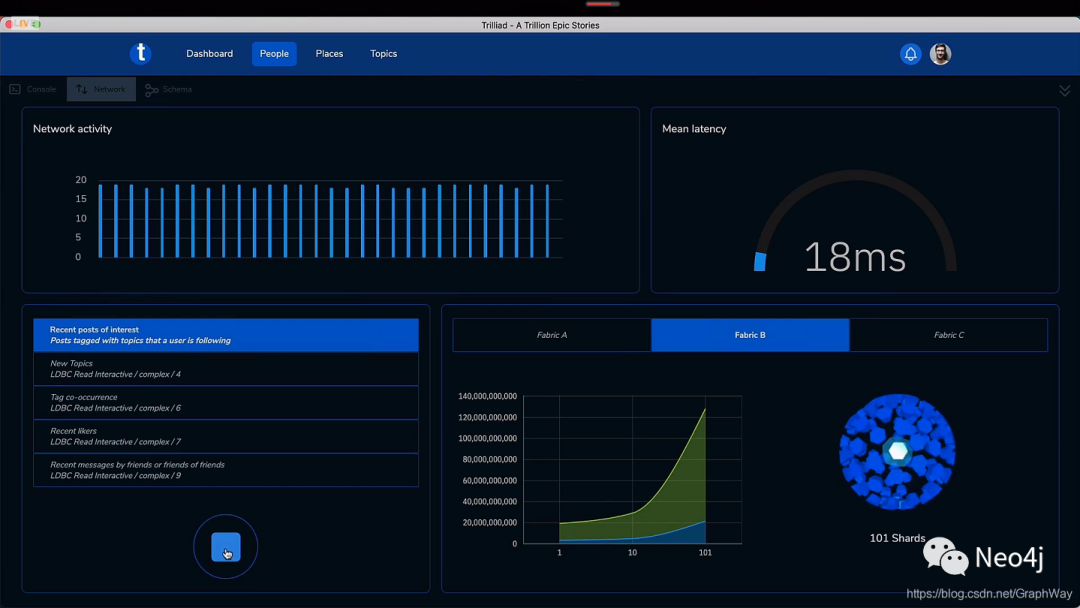Select the Fabric C tab
The image size is (1080, 608).
pos(948,335)
